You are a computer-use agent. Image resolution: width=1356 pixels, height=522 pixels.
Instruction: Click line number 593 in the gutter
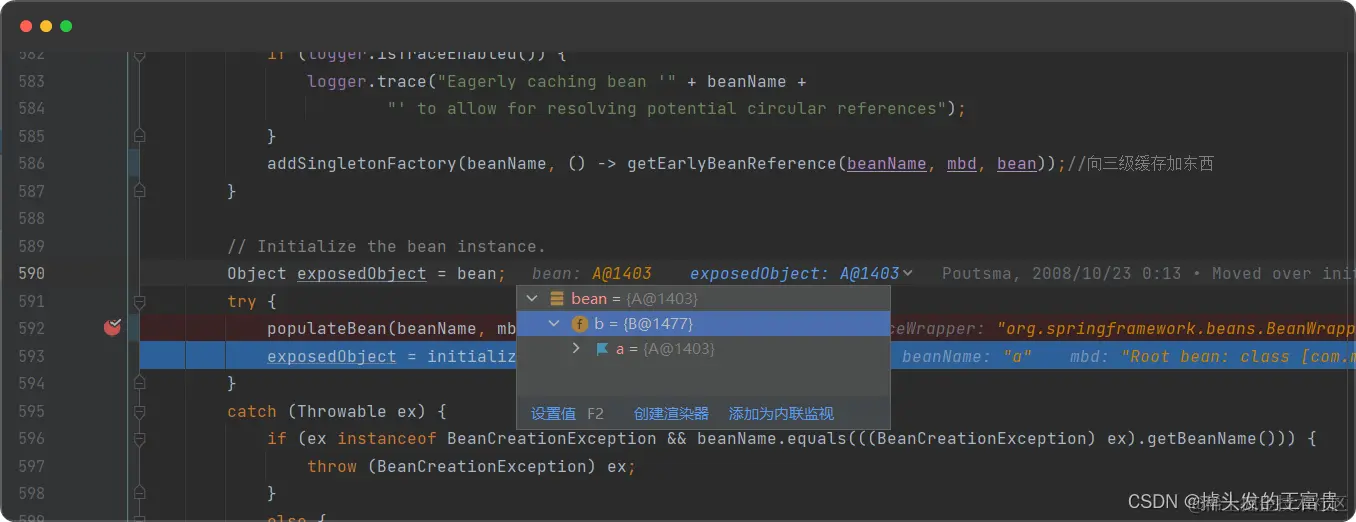(x=31, y=356)
